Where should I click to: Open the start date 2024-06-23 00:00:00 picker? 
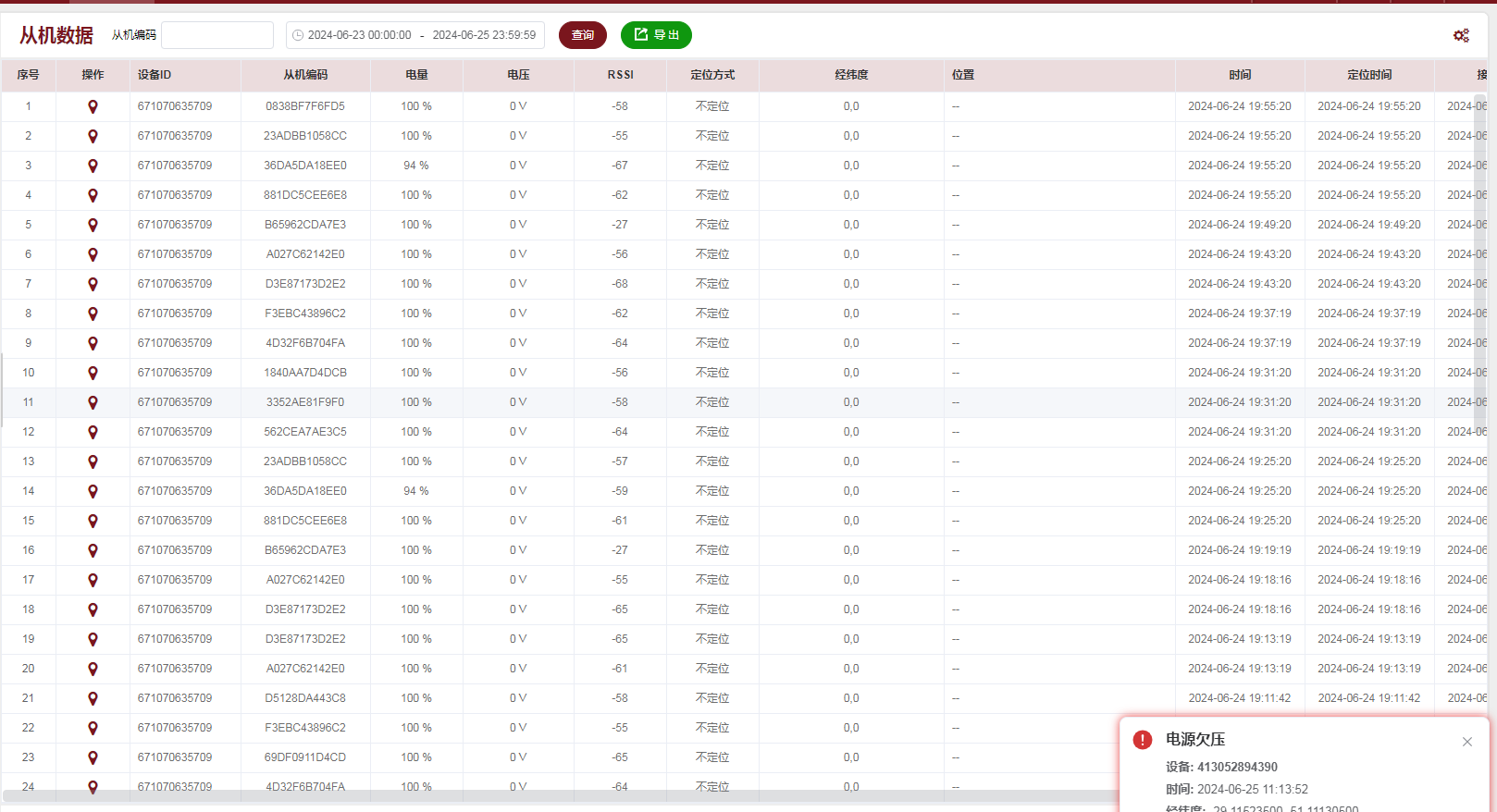pyautogui.click(x=359, y=35)
